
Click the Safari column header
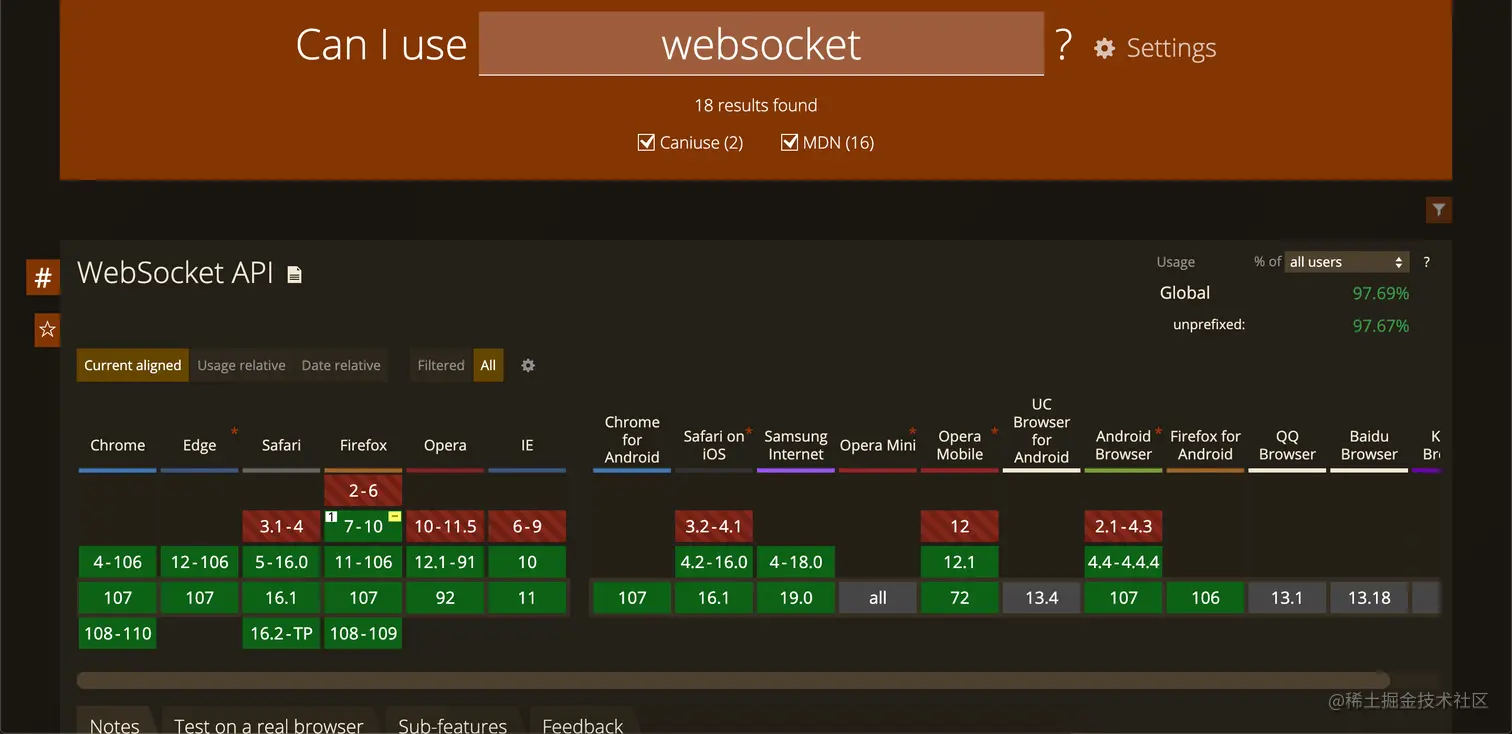coord(281,445)
